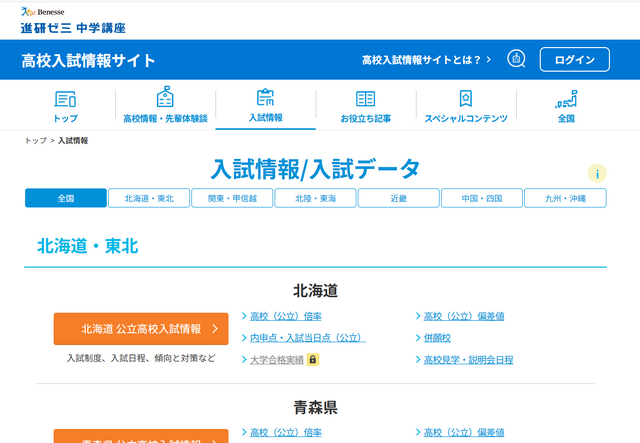Choose the 近畿 region tab
The height and width of the screenshot is (443, 640).
tap(398, 198)
